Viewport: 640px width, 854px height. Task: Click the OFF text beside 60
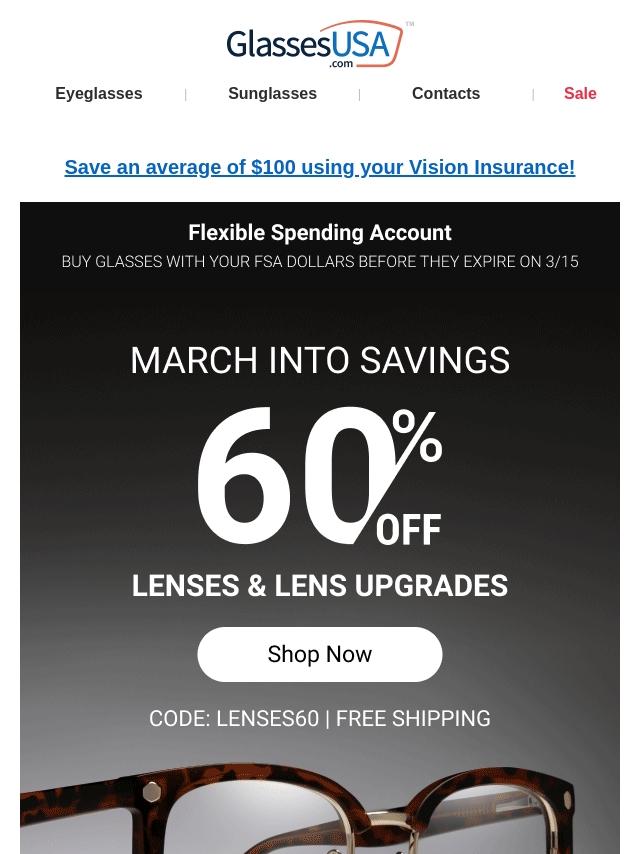pos(409,529)
